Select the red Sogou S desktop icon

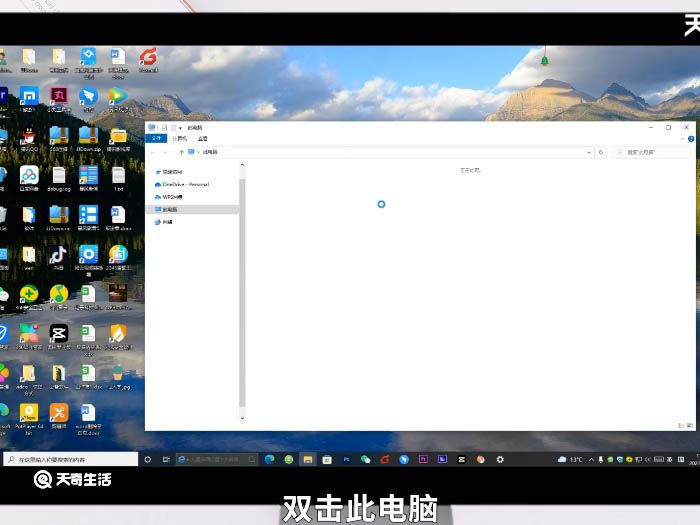pyautogui.click(x=148, y=60)
